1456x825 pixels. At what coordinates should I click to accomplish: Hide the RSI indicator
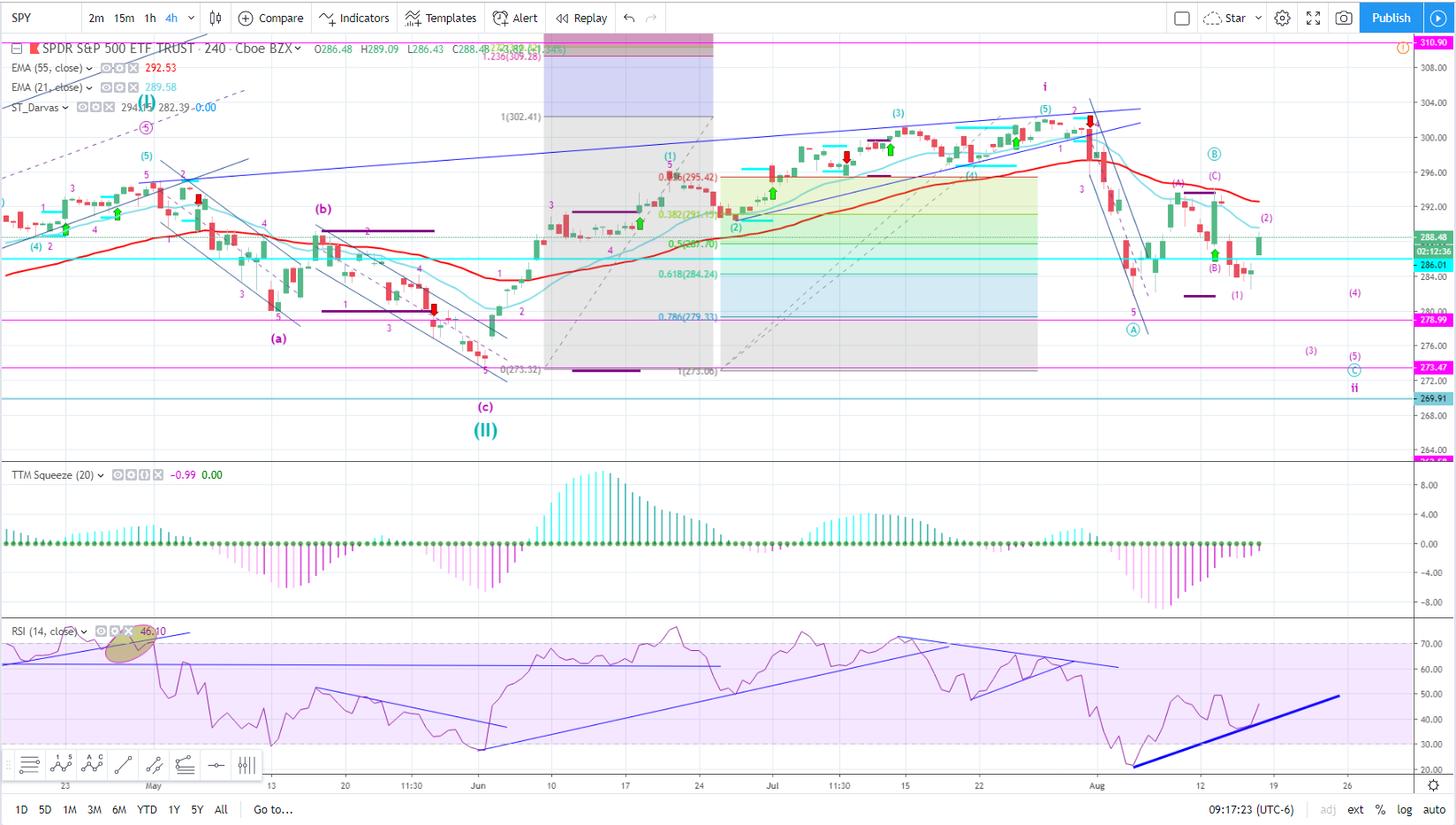coord(102,632)
